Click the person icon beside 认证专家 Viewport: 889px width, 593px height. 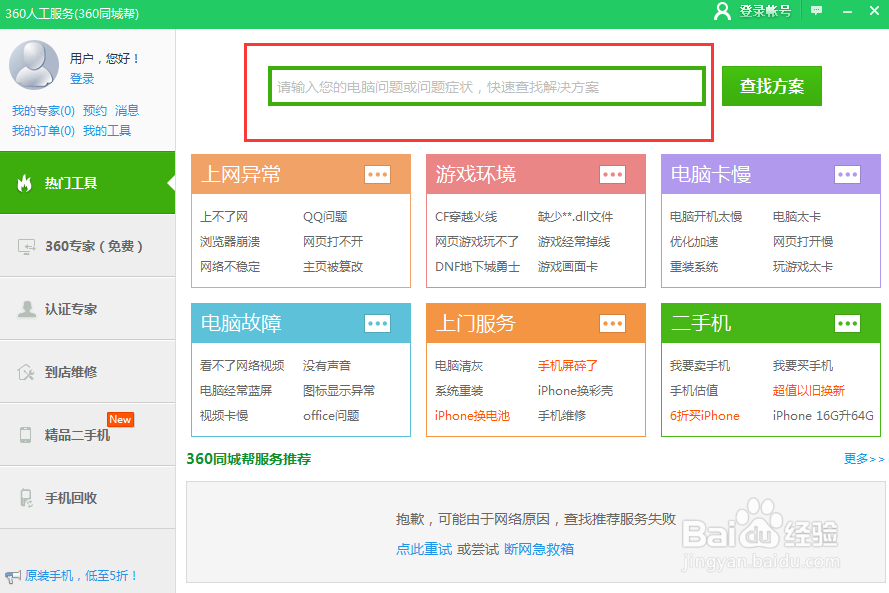coord(26,309)
